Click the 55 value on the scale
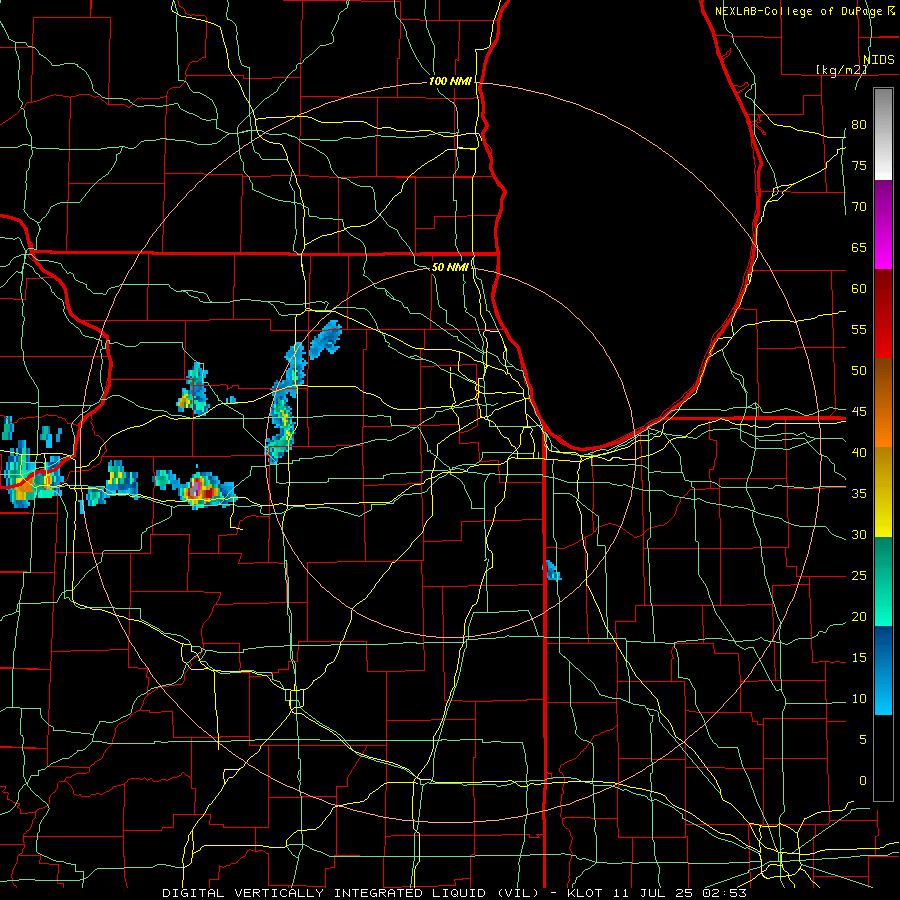The width and height of the screenshot is (900, 900). pos(859,329)
